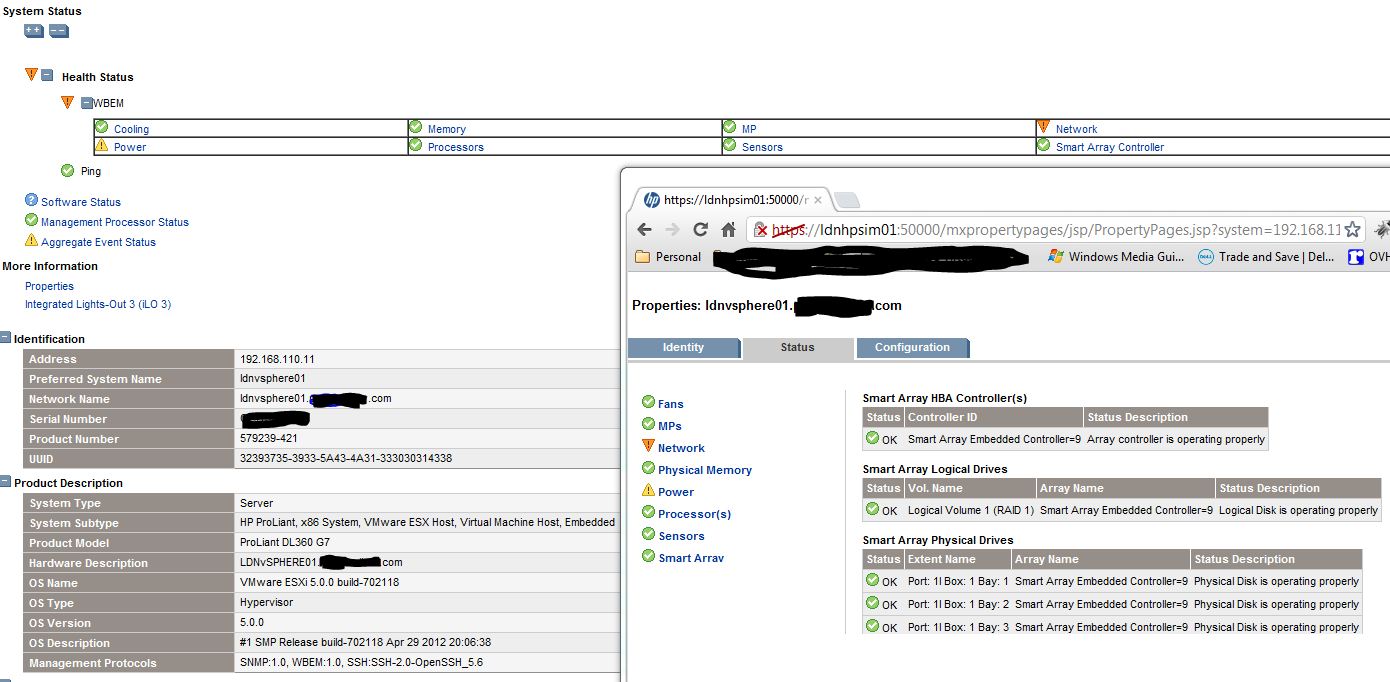This screenshot has width=1390, height=682.
Task: Collapse the Identification section
Action: pyautogui.click(x=6, y=339)
